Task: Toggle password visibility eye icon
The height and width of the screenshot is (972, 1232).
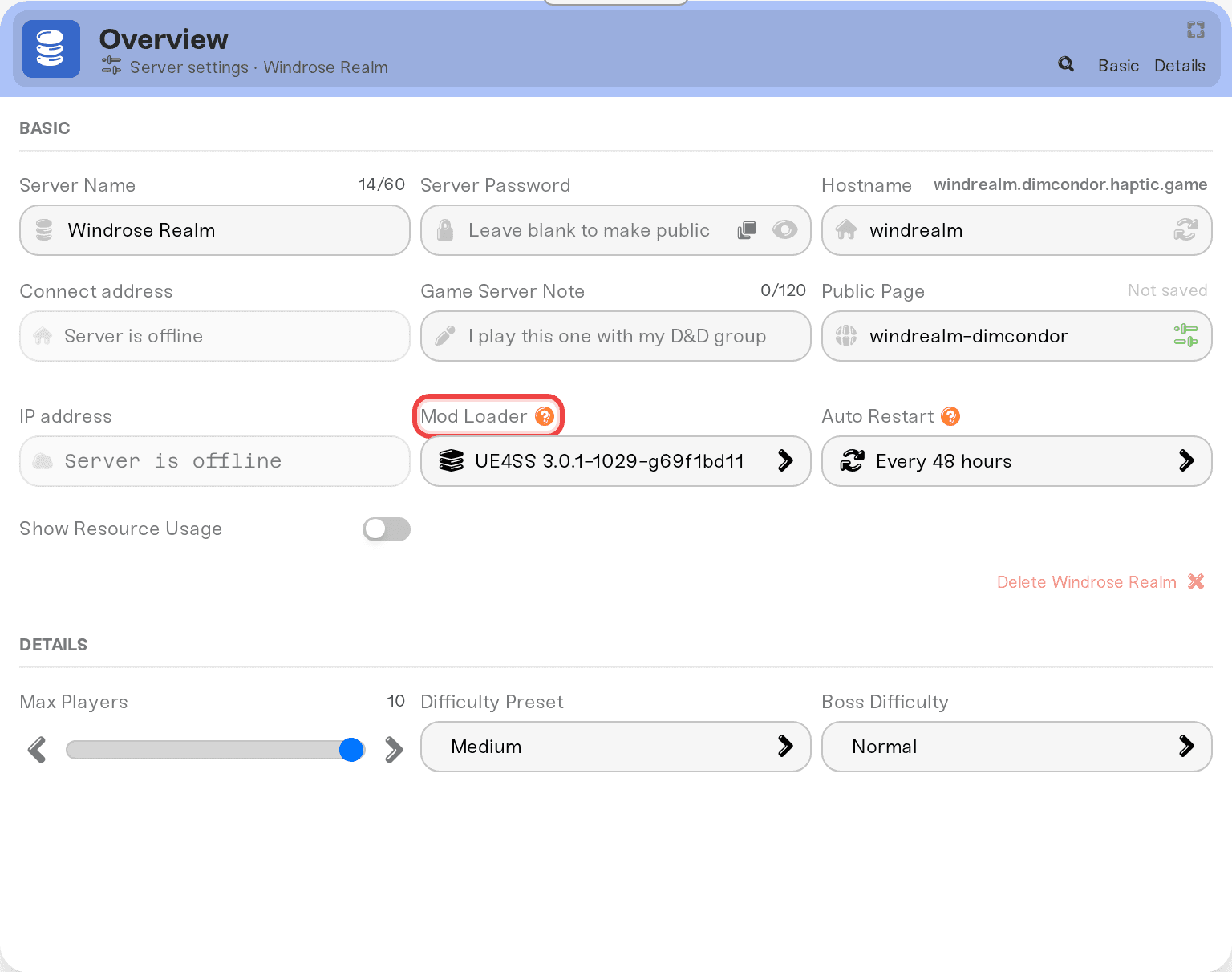Action: (x=784, y=230)
